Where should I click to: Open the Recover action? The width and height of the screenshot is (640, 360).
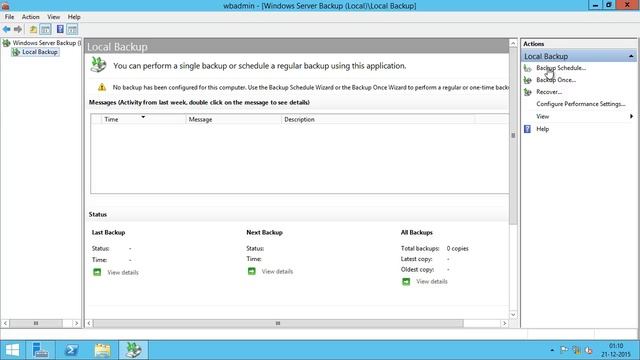point(549,92)
